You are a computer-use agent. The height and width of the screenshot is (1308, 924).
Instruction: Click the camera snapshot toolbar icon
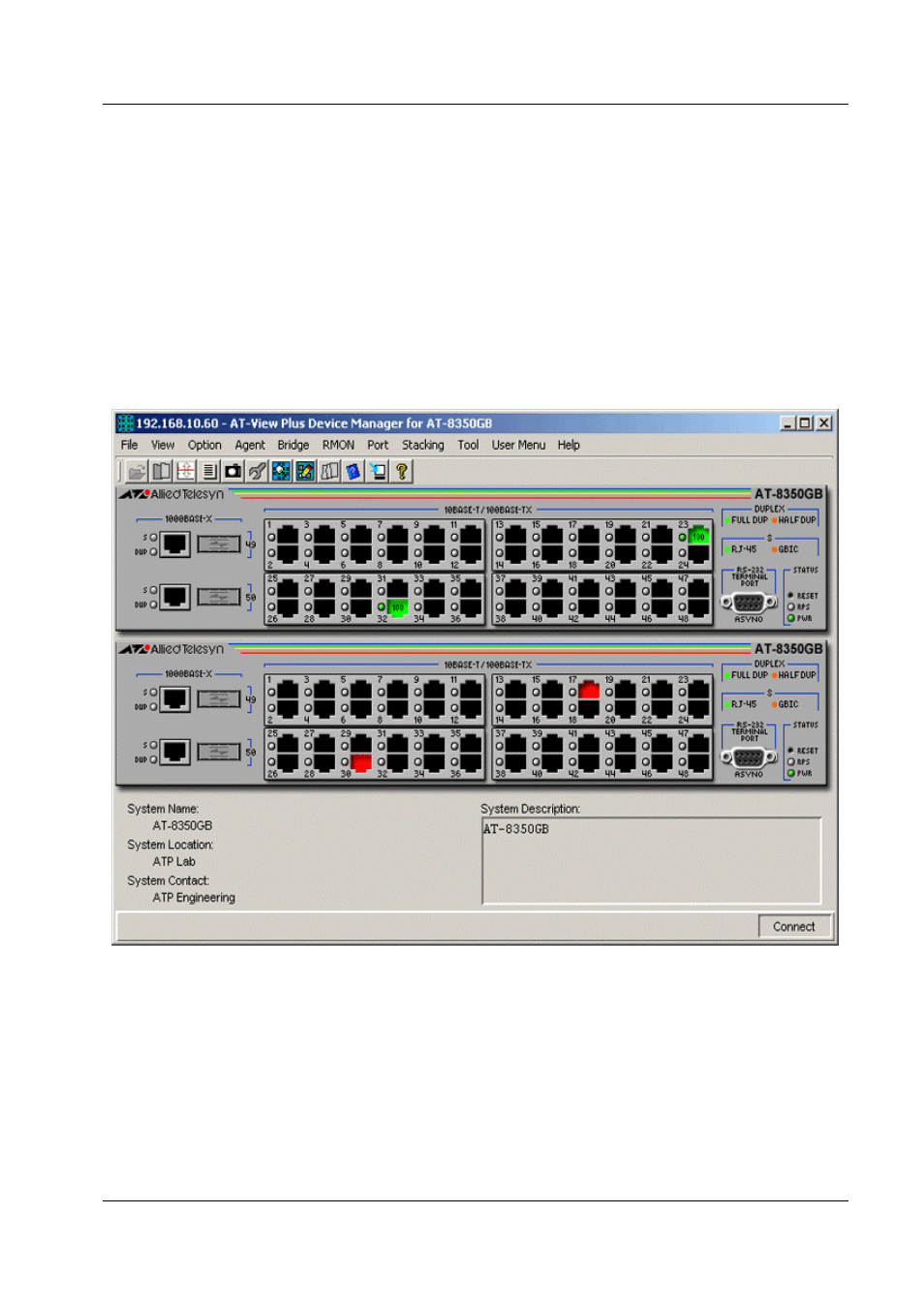click(233, 472)
